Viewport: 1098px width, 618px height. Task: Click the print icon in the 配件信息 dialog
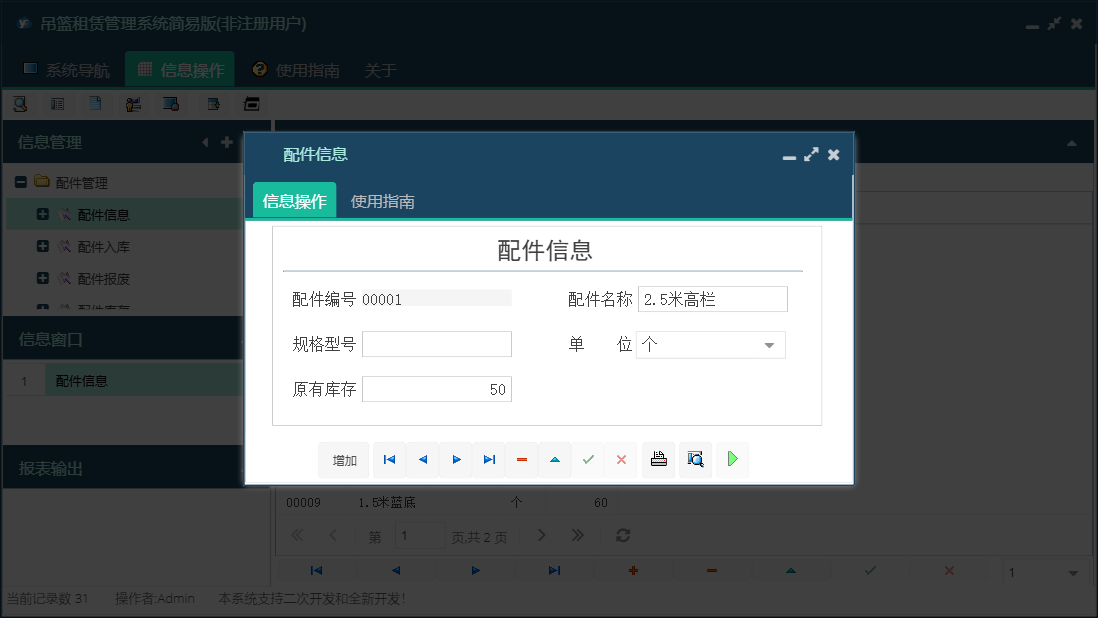tap(658, 459)
